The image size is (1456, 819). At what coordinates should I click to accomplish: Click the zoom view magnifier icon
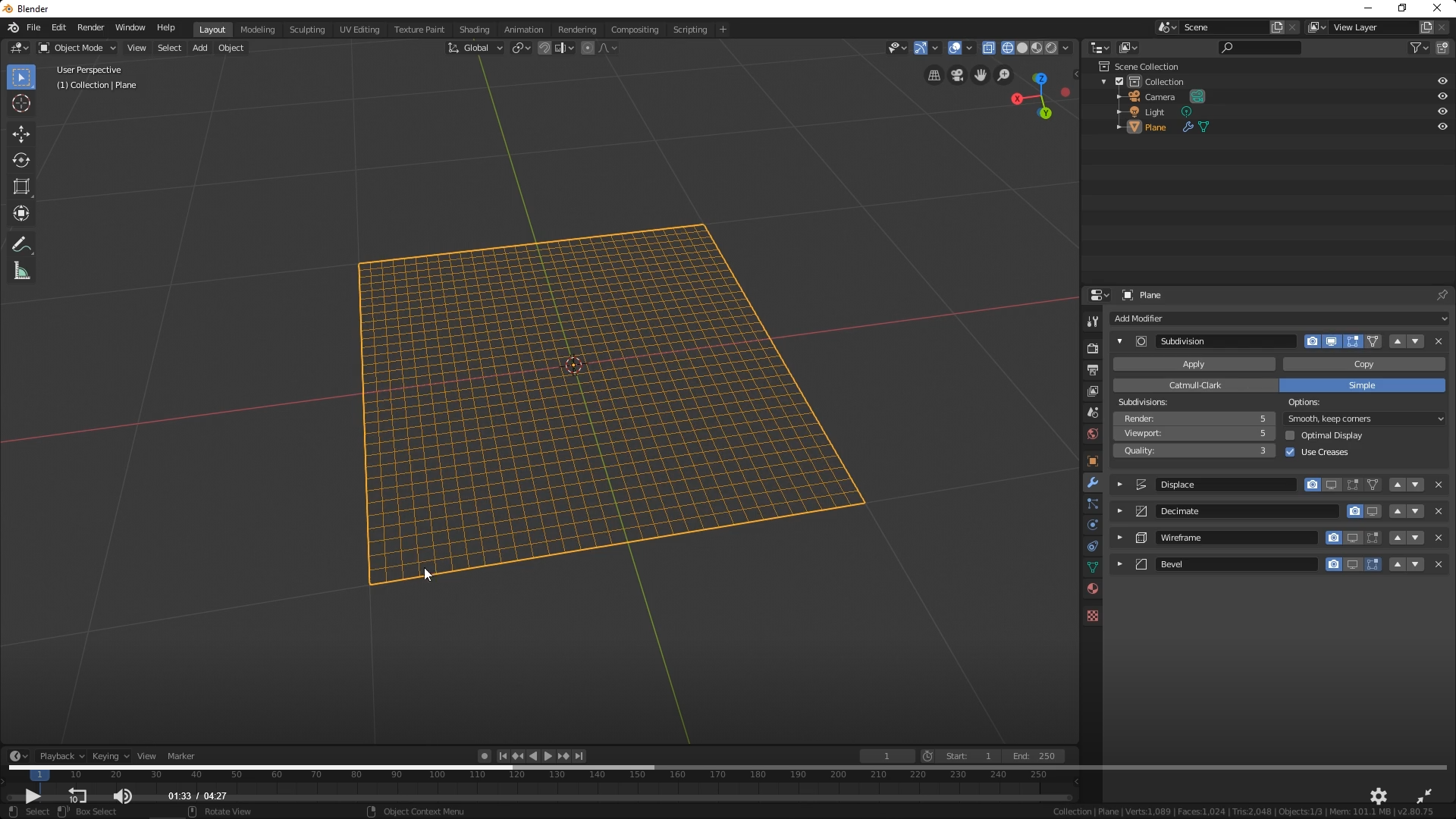[1003, 75]
